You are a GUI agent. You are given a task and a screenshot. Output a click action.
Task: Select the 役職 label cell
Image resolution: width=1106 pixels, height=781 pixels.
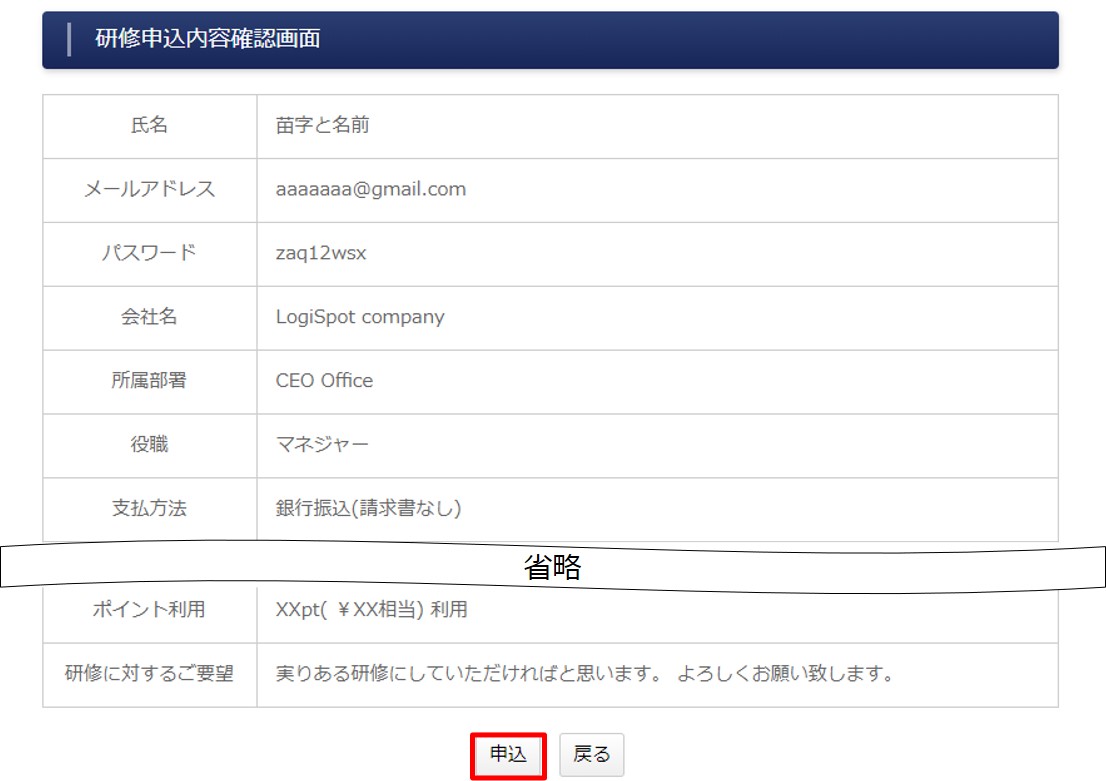click(x=149, y=445)
